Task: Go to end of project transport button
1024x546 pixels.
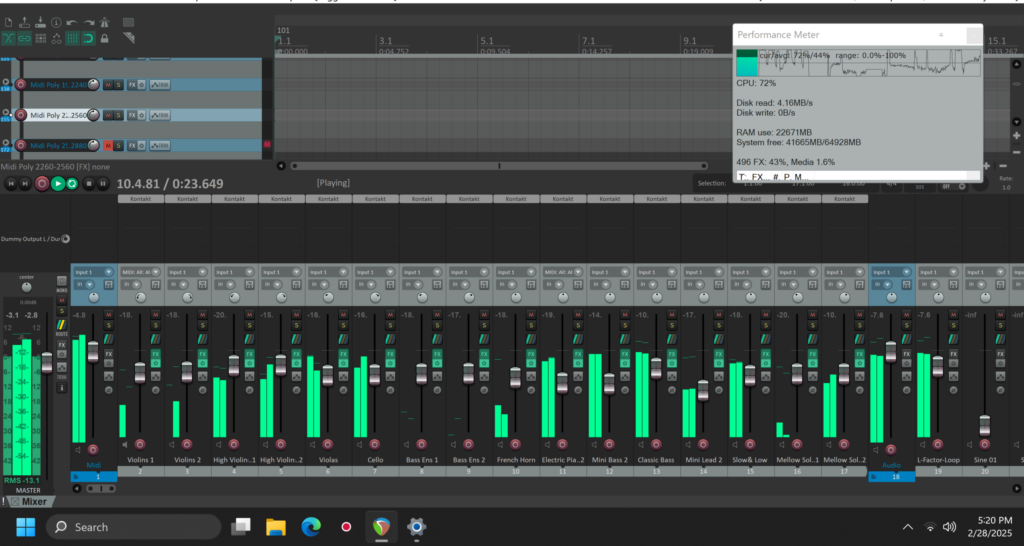Action: (x=25, y=184)
